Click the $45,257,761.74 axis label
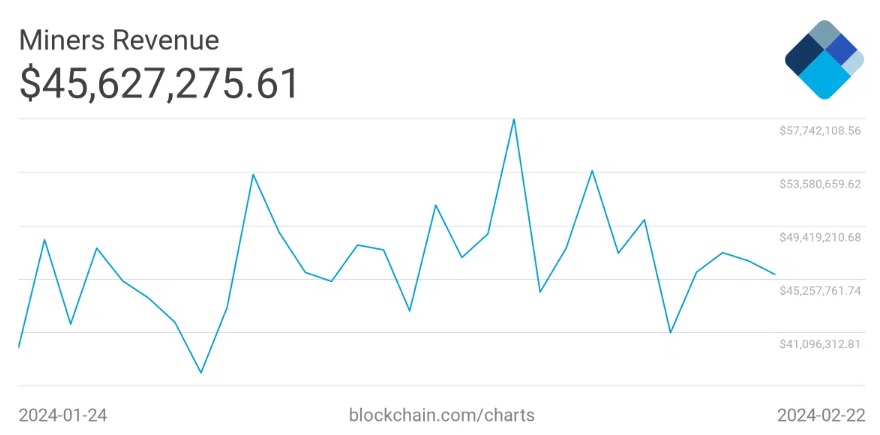This screenshot has height=435, width=880. 820,291
